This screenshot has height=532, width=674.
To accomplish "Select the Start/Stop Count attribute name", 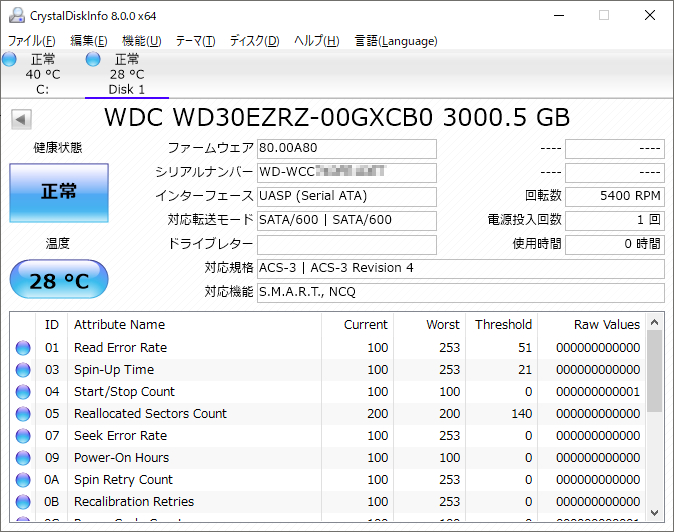I will pyautogui.click(x=124, y=391).
